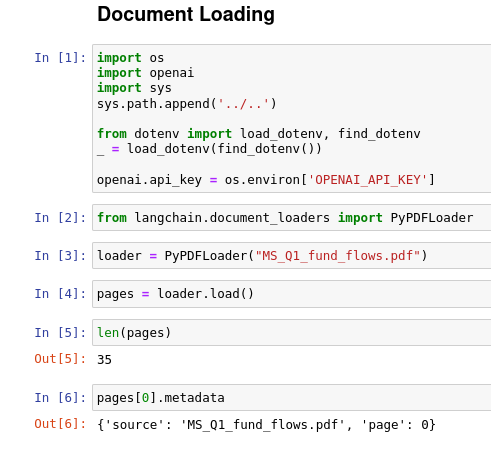This screenshot has height=453, width=491.
Task: Click the 'import sys' line
Action: [134, 88]
